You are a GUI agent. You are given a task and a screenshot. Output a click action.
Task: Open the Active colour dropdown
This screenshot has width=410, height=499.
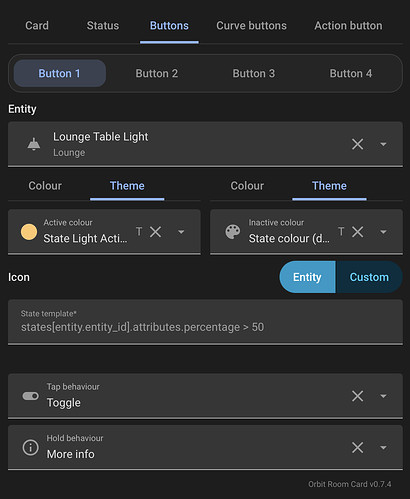point(181,232)
